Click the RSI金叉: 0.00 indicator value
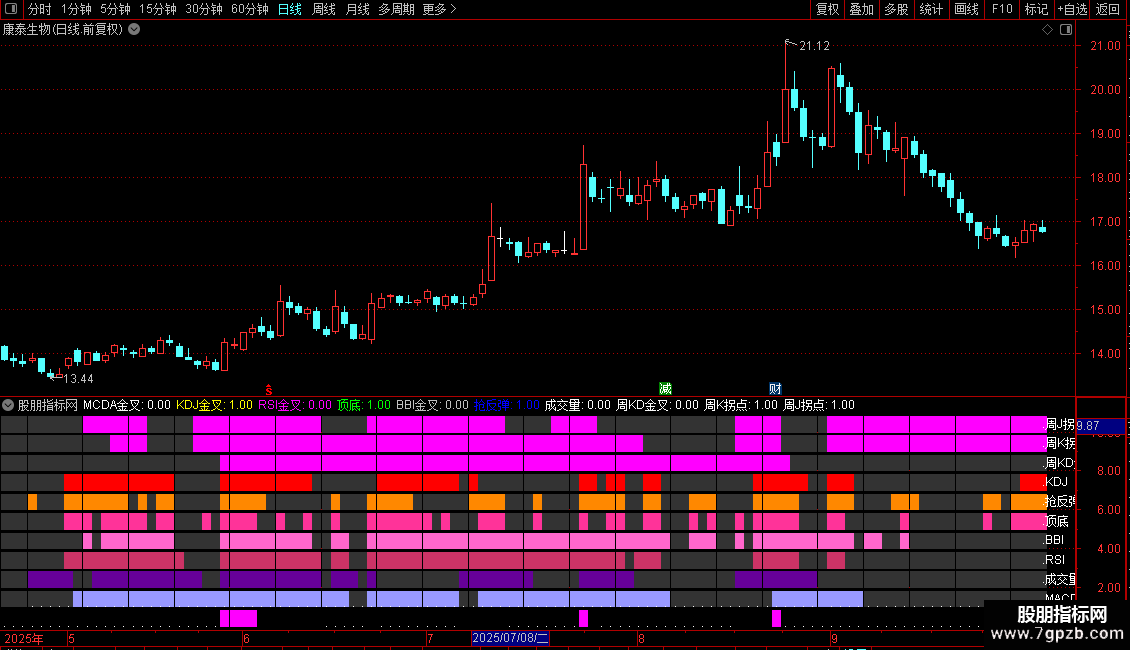The image size is (1130, 650). pyautogui.click(x=295, y=405)
